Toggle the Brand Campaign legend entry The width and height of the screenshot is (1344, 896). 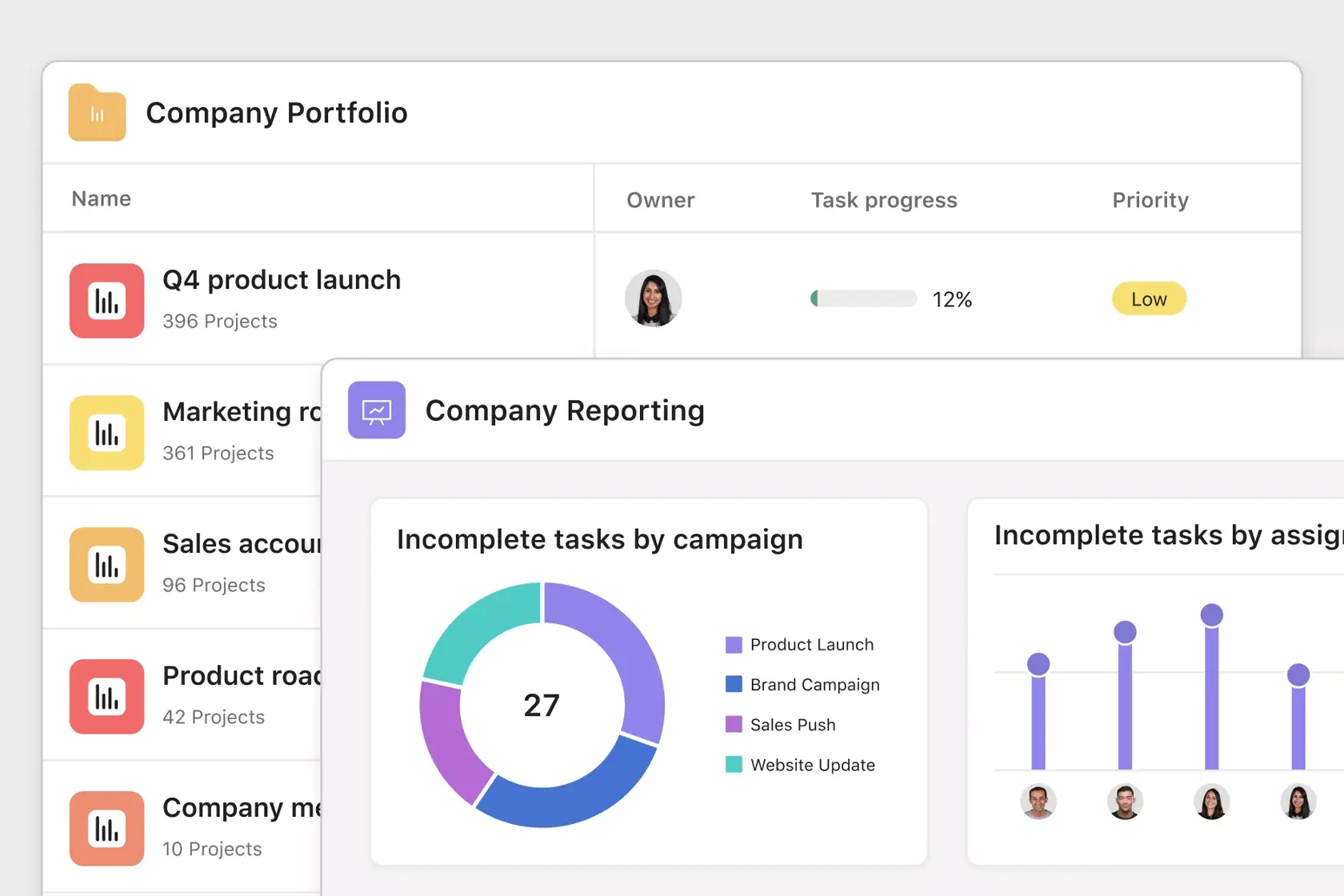point(803,684)
